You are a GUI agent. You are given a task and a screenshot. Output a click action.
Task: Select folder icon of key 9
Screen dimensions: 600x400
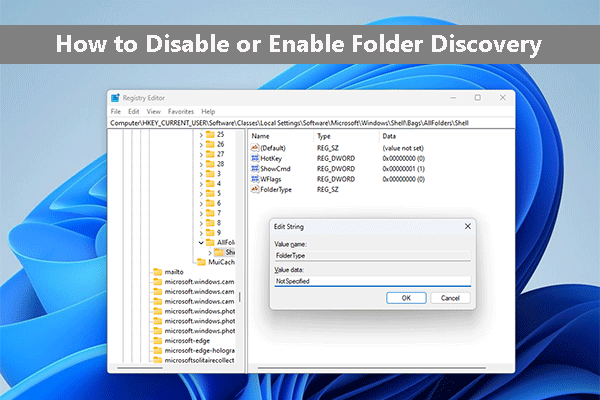pos(210,233)
